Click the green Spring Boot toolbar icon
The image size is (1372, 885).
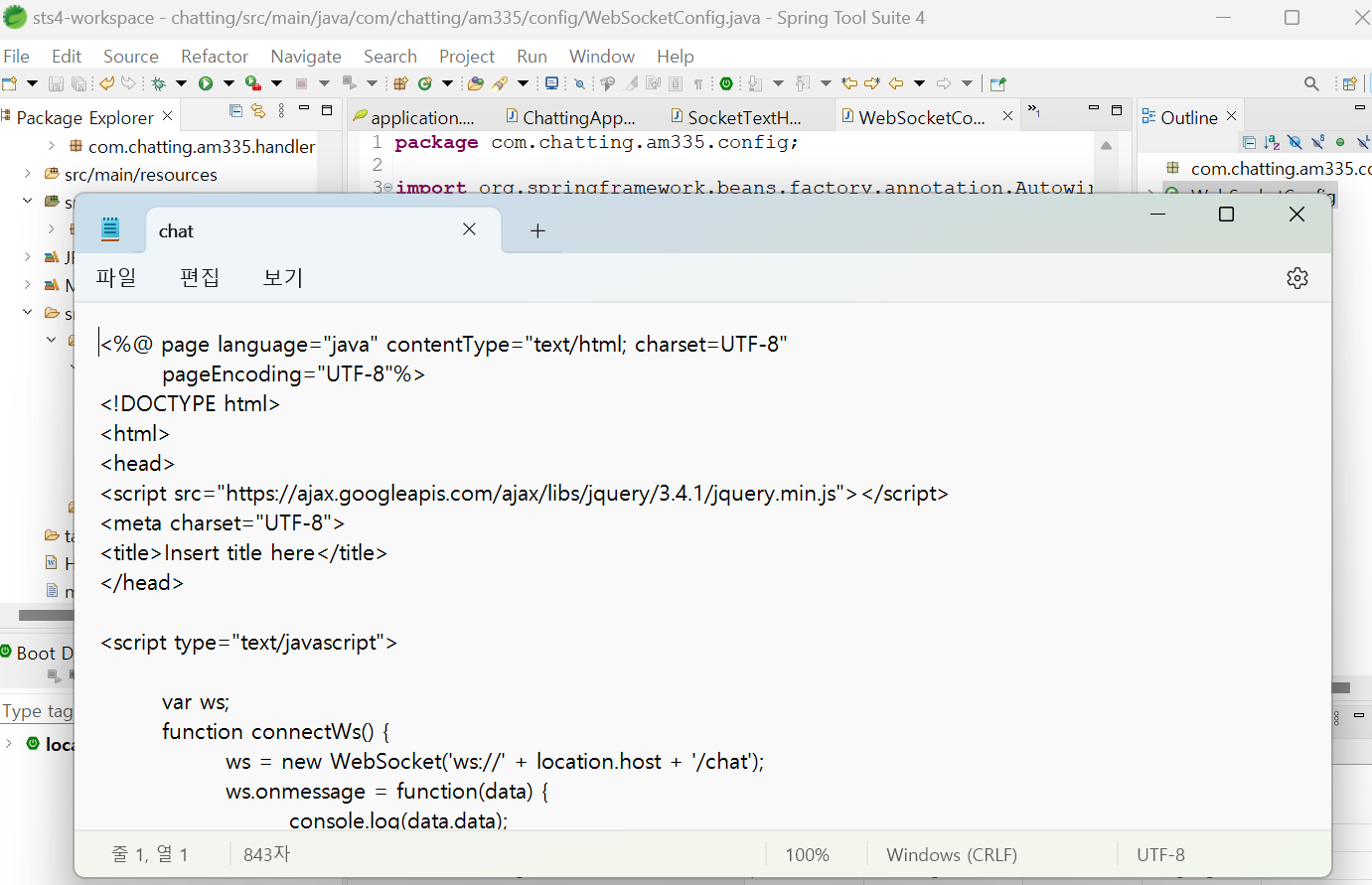click(x=725, y=83)
